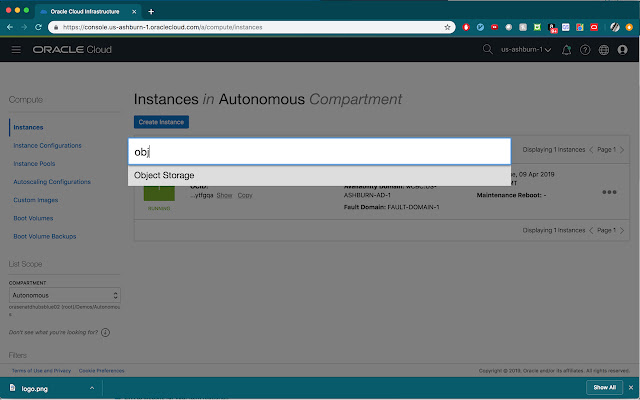Expand the logo.png download options chevron
Image resolution: width=640 pixels, height=400 pixels.
coord(90,387)
